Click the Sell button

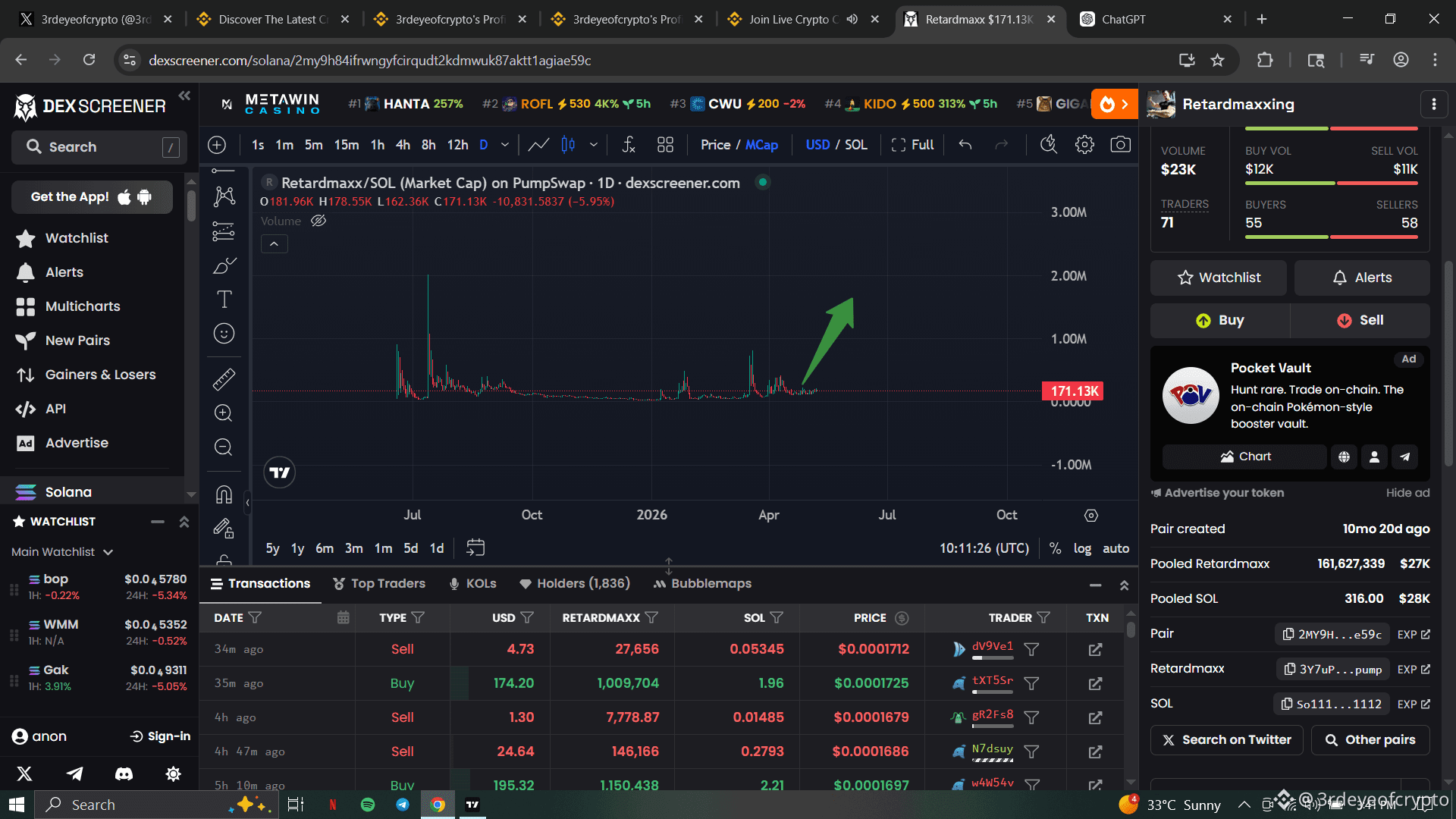(1360, 321)
